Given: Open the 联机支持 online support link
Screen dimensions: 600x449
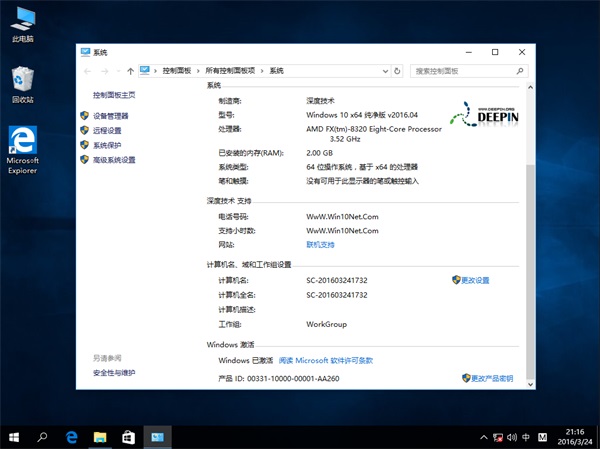Looking at the screenshot, I should 320,244.
